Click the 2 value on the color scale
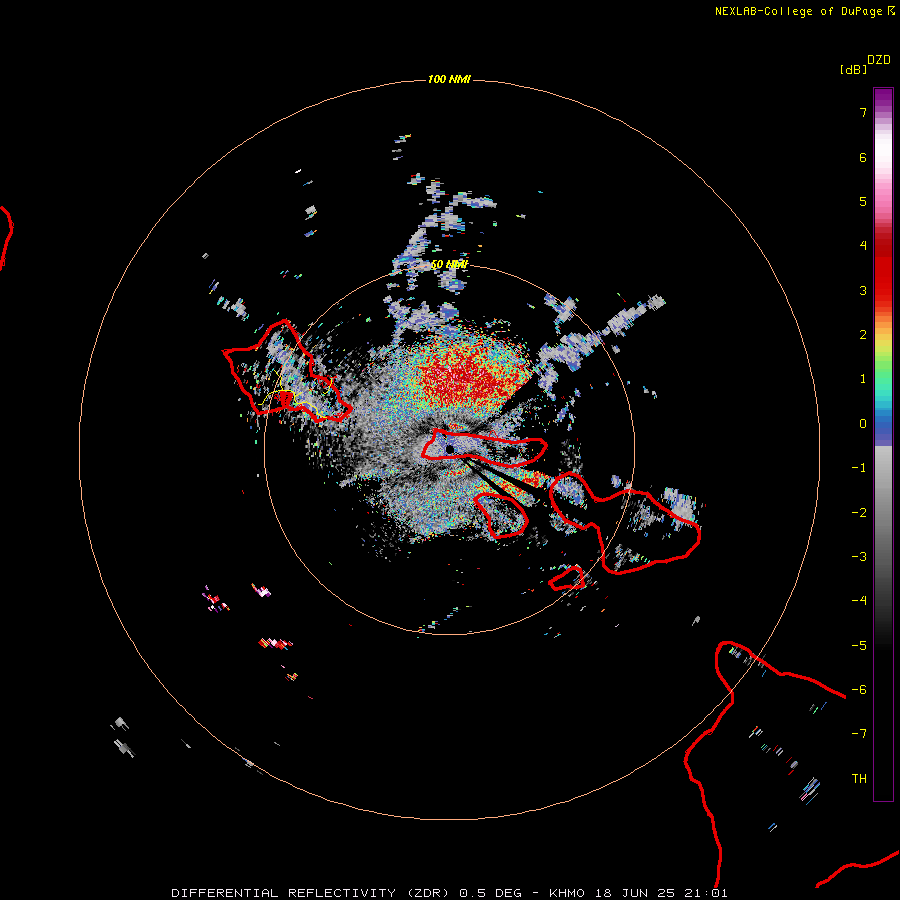This screenshot has width=900, height=900. pyautogui.click(x=863, y=335)
